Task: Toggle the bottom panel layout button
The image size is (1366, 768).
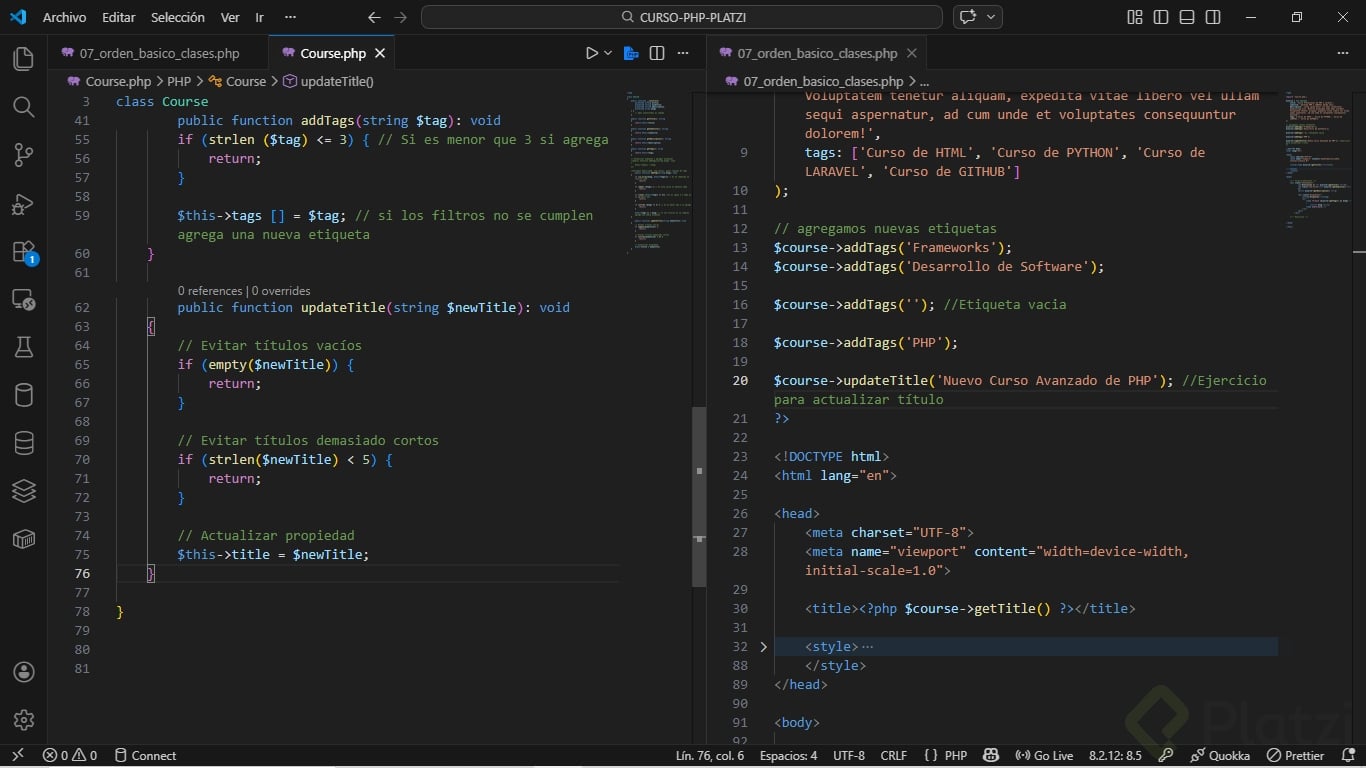Action: (1187, 17)
